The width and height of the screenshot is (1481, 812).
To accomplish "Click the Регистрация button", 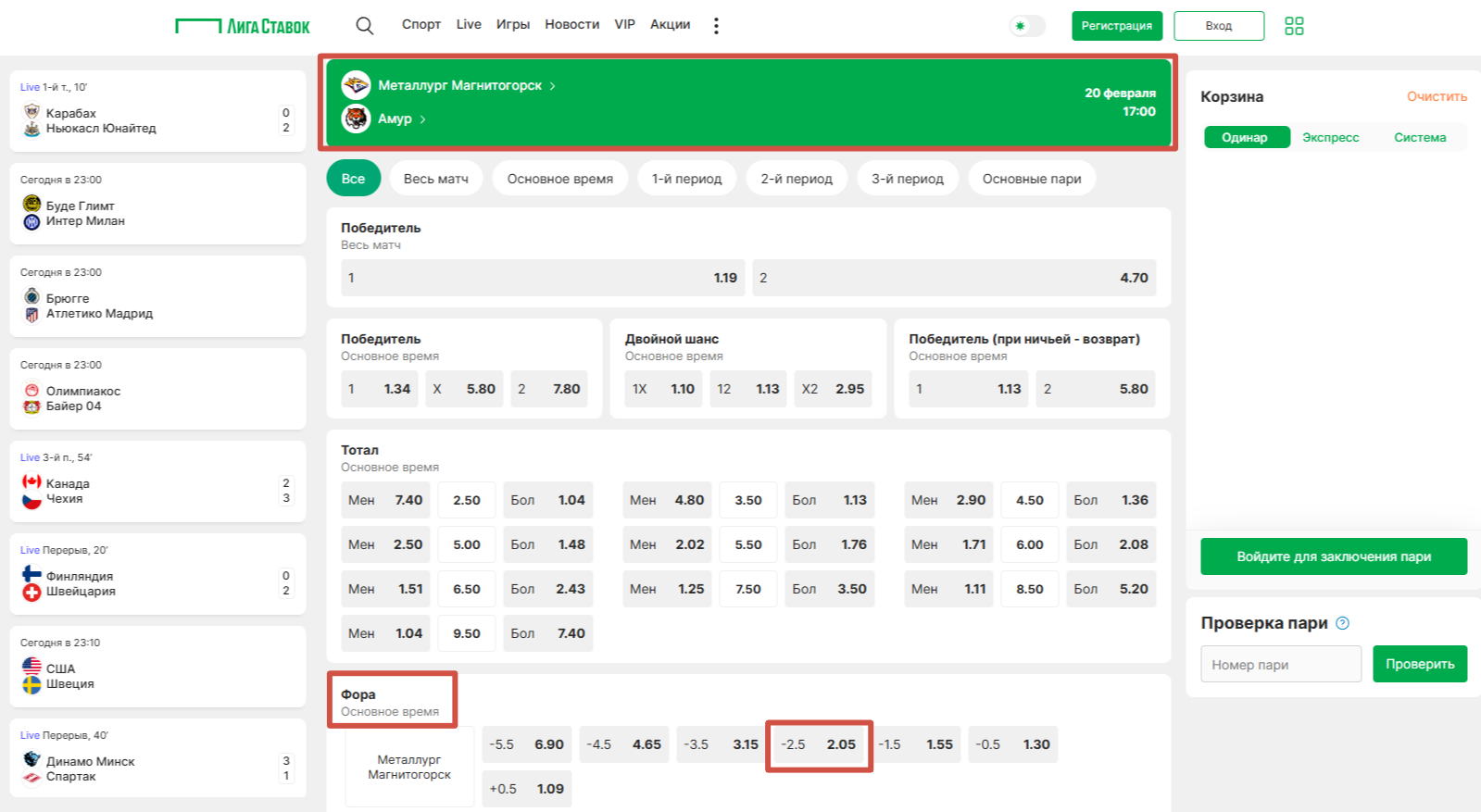I will 1116,26.
